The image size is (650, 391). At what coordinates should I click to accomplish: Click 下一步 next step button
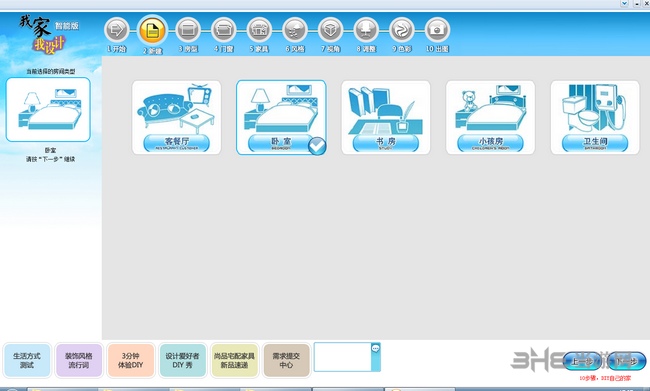click(x=626, y=362)
